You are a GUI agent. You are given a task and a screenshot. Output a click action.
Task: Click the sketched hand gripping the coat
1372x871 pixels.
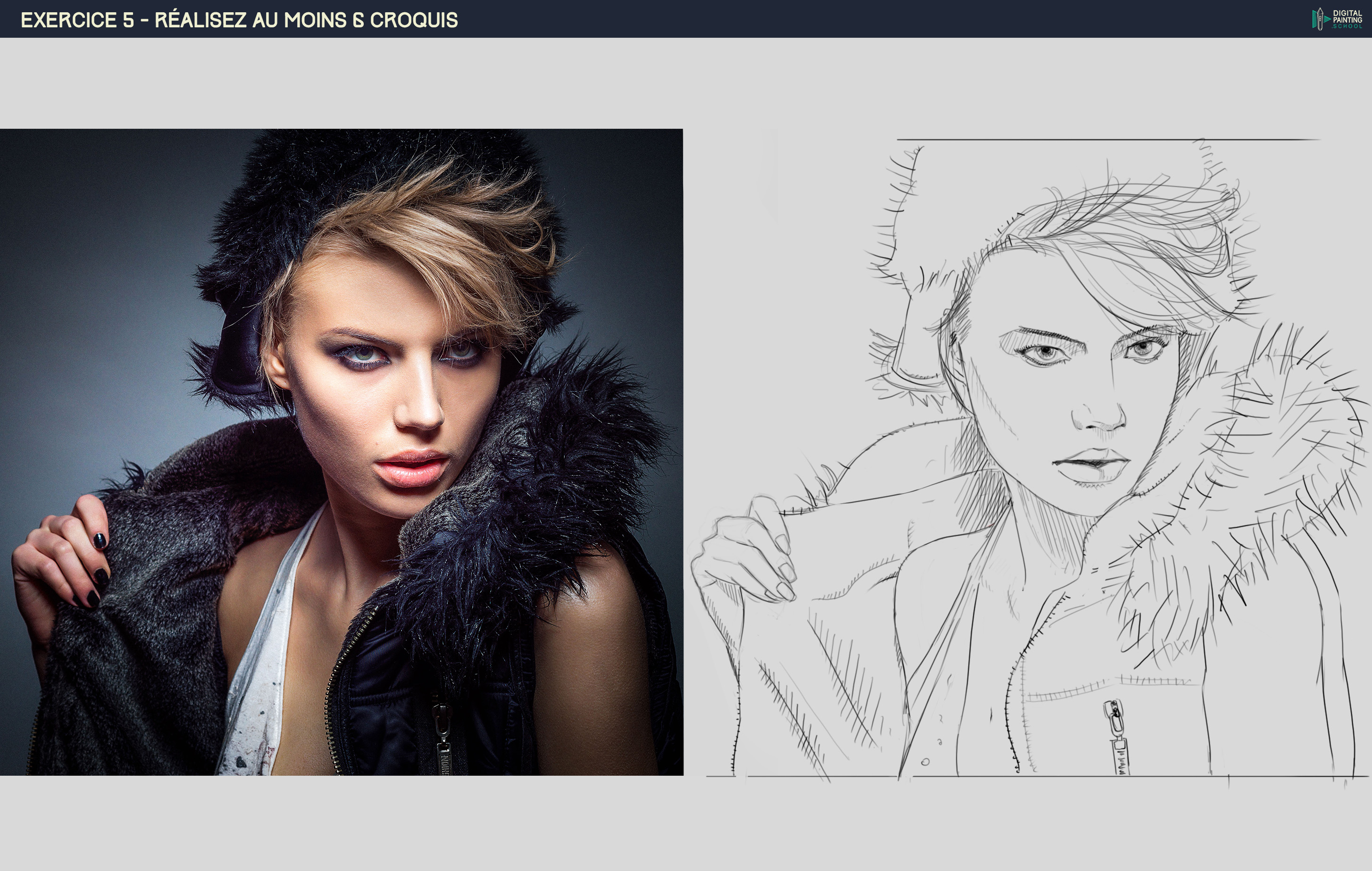pyautogui.click(x=746, y=556)
